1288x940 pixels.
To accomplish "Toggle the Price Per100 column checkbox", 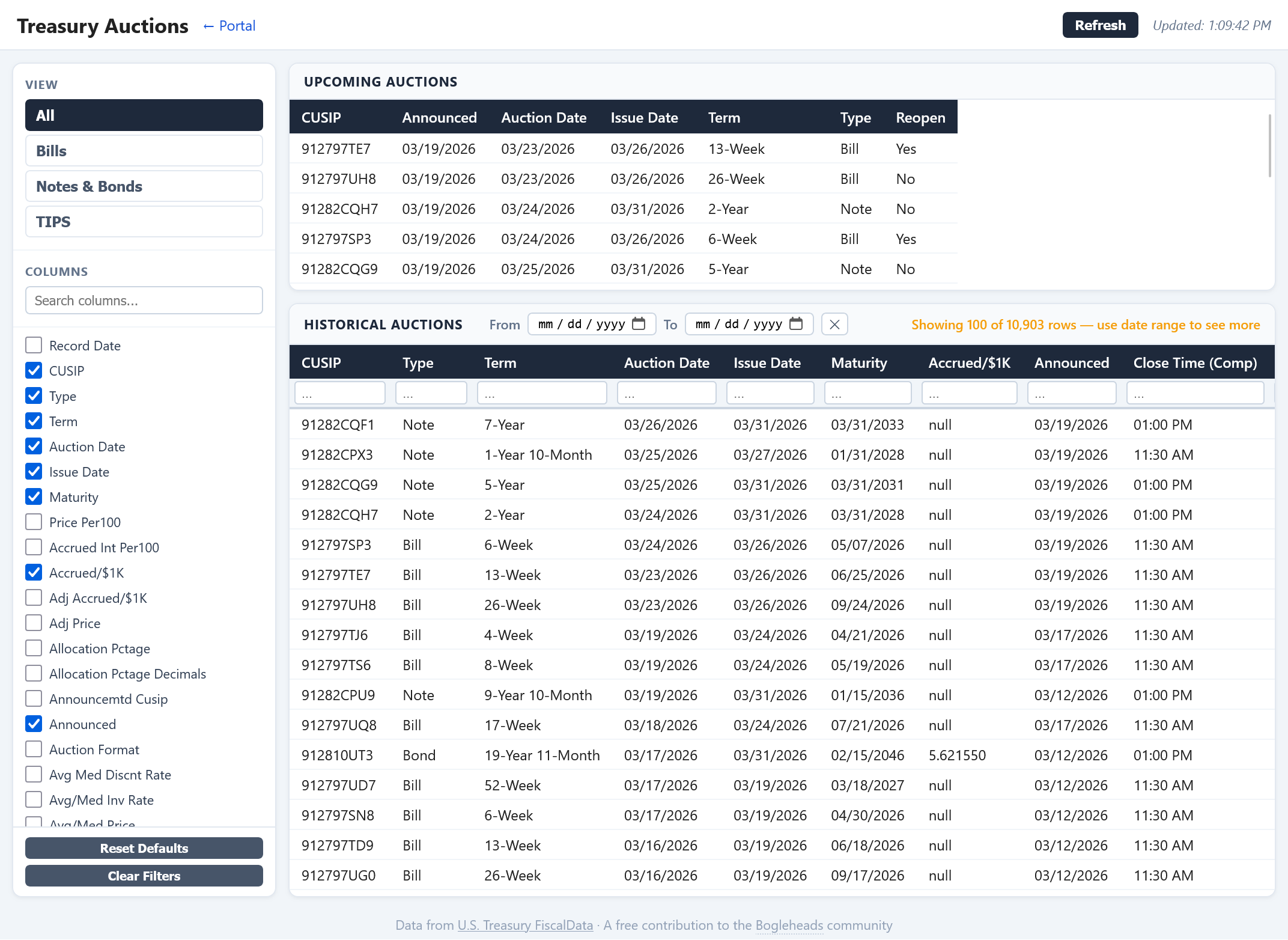I will click(34, 522).
